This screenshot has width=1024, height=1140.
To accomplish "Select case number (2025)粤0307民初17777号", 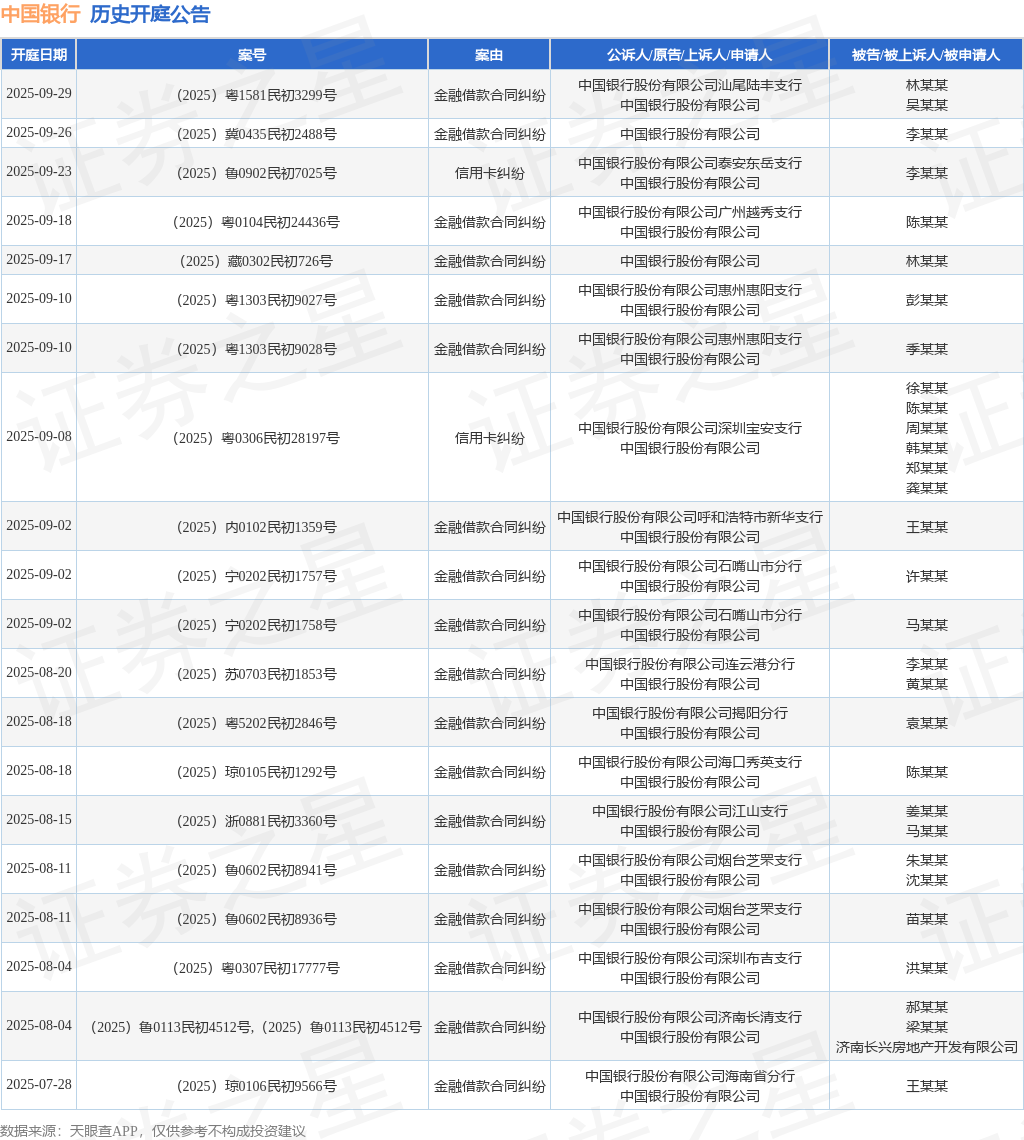I will point(256,968).
